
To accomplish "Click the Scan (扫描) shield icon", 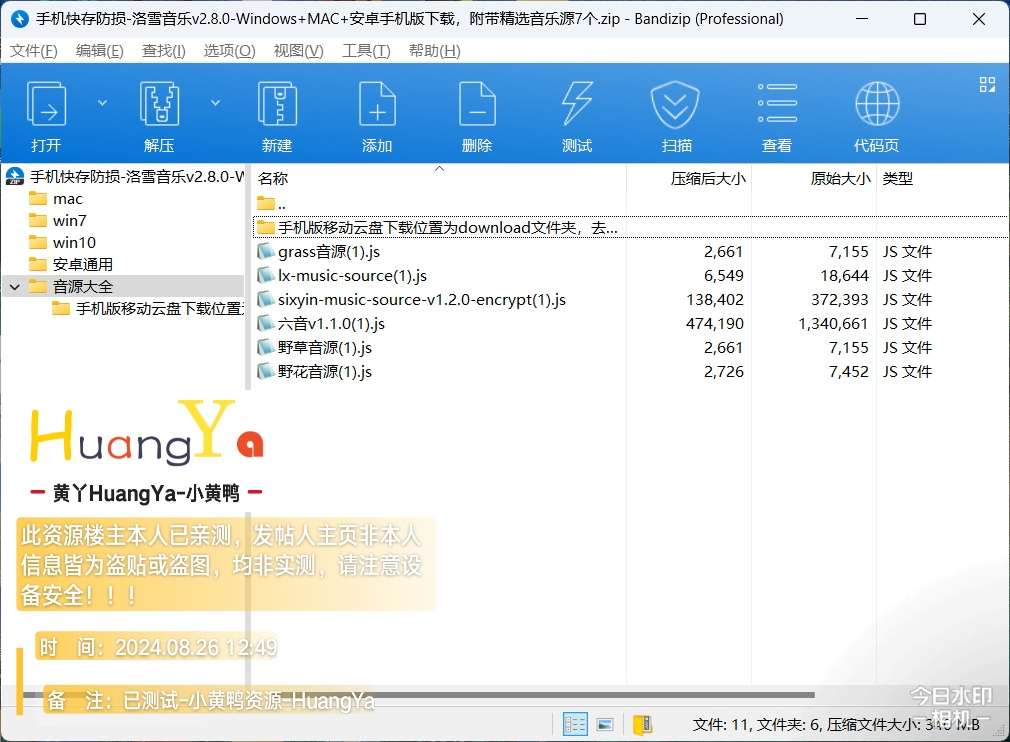I will coord(676,104).
